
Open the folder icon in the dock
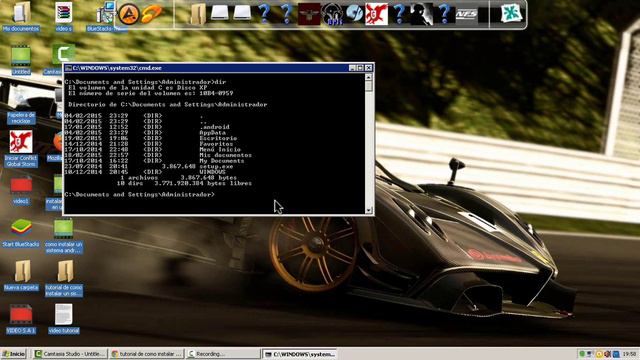click(198, 14)
